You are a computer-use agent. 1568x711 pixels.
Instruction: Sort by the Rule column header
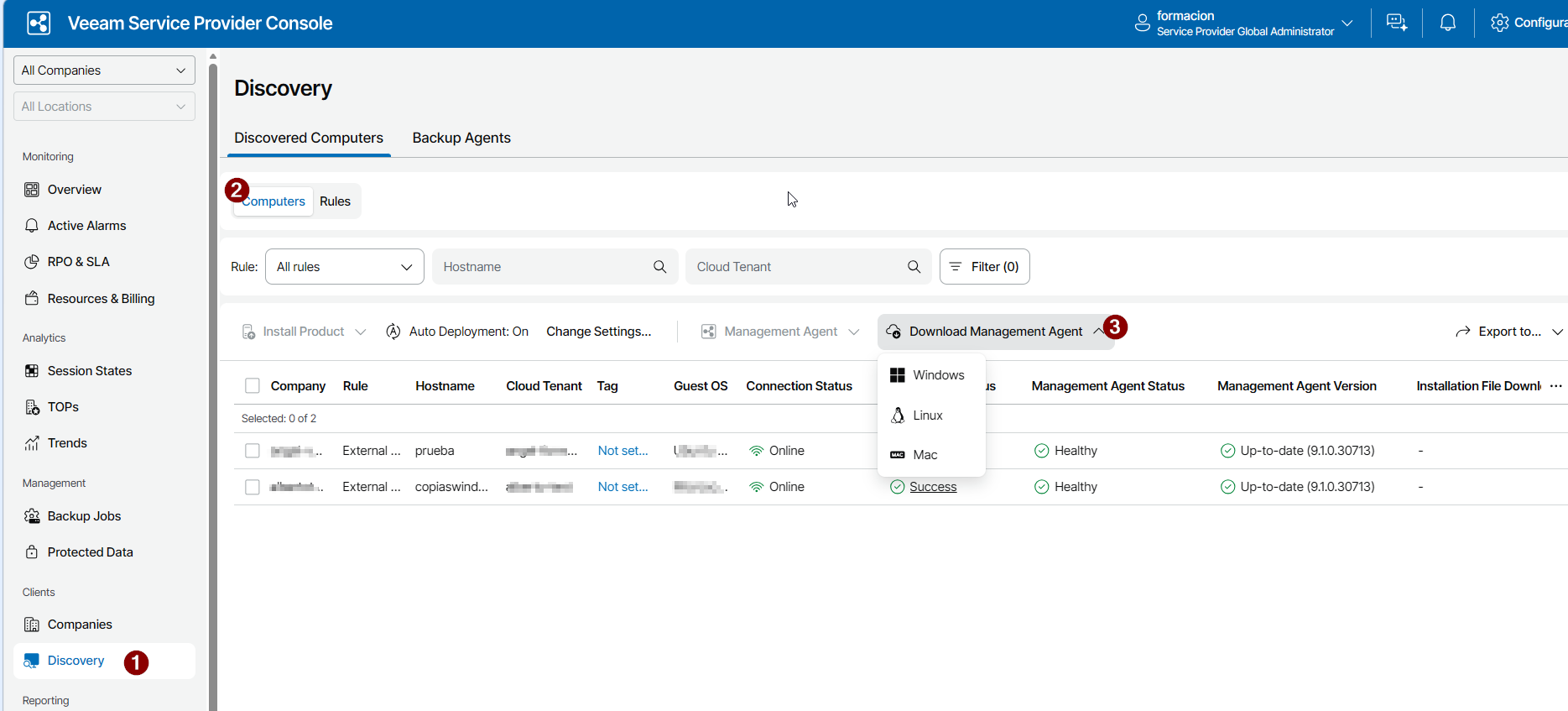(x=356, y=386)
